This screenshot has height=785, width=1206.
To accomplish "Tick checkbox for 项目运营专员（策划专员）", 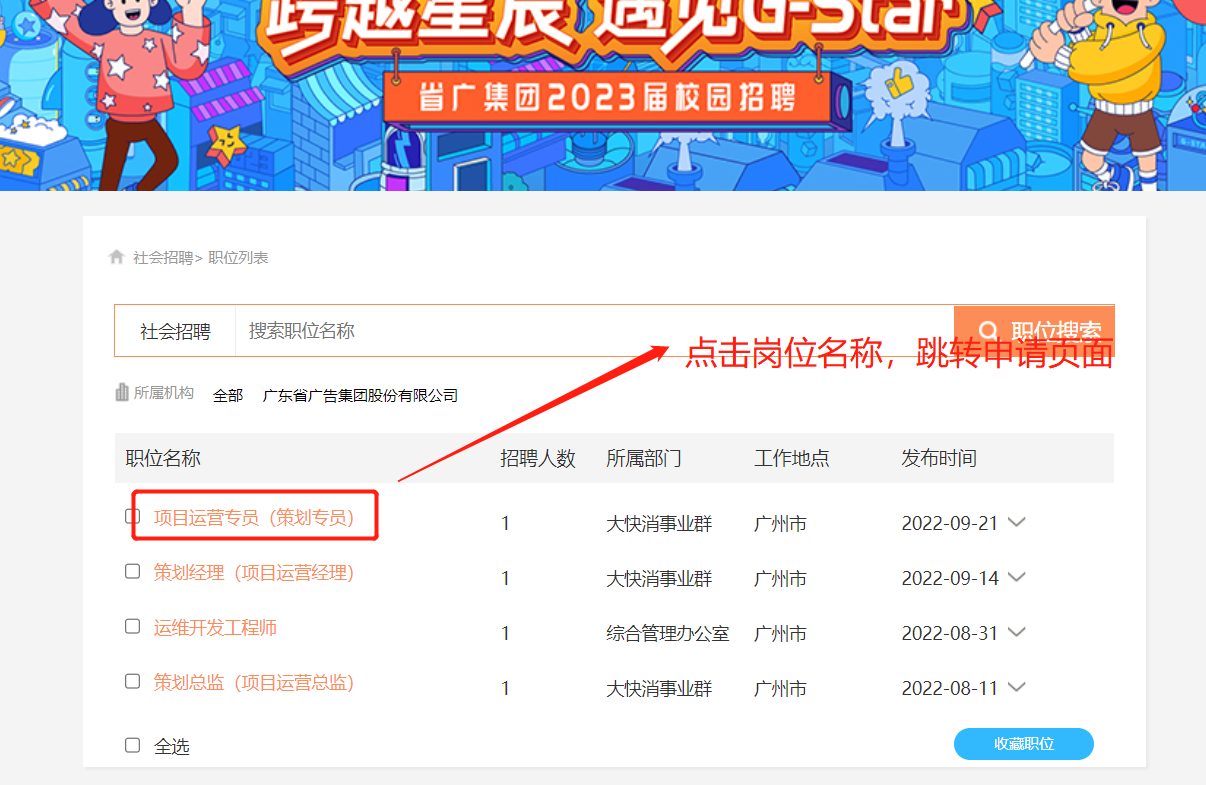I will point(132,517).
